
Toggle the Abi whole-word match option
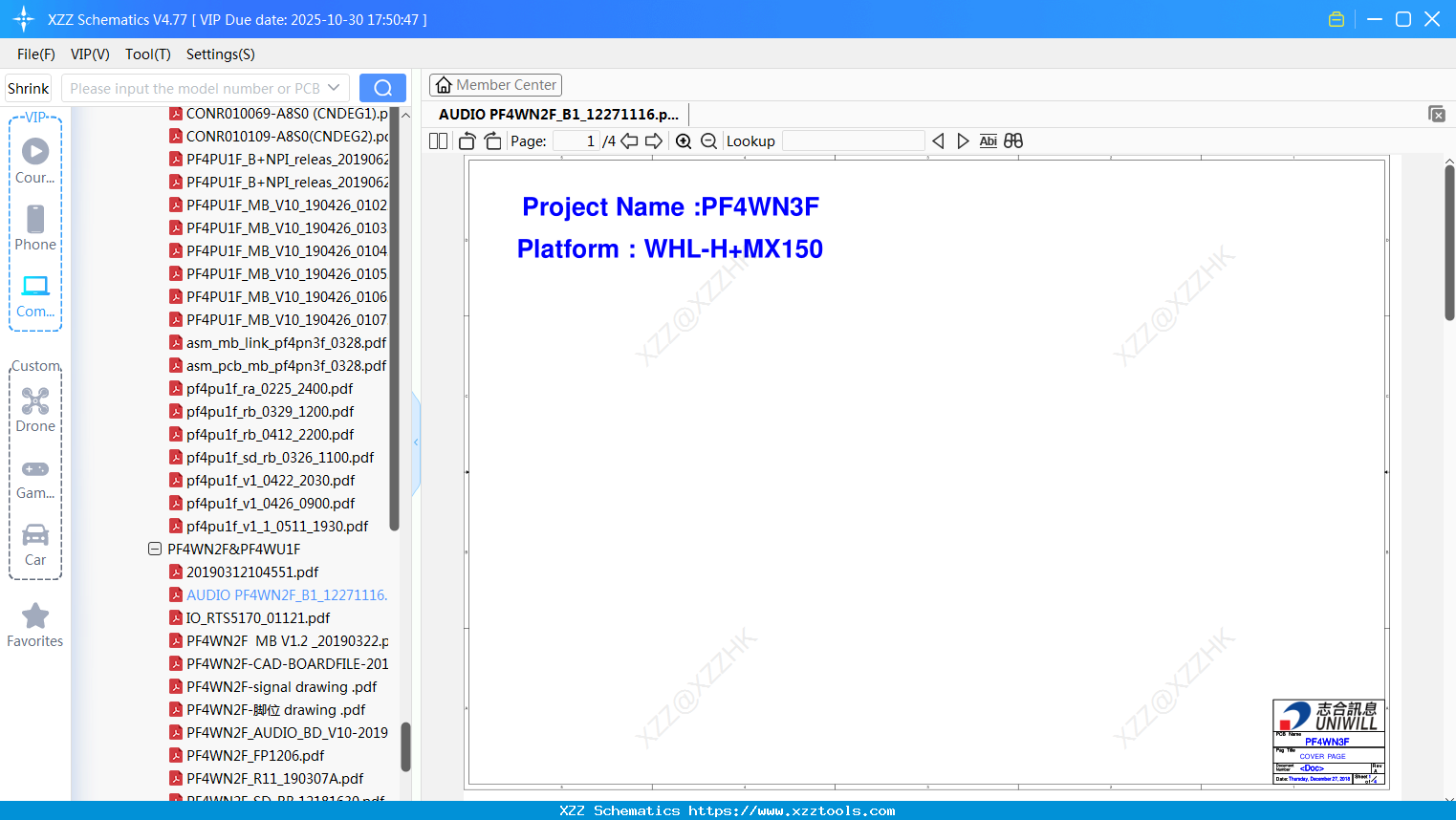tap(989, 141)
